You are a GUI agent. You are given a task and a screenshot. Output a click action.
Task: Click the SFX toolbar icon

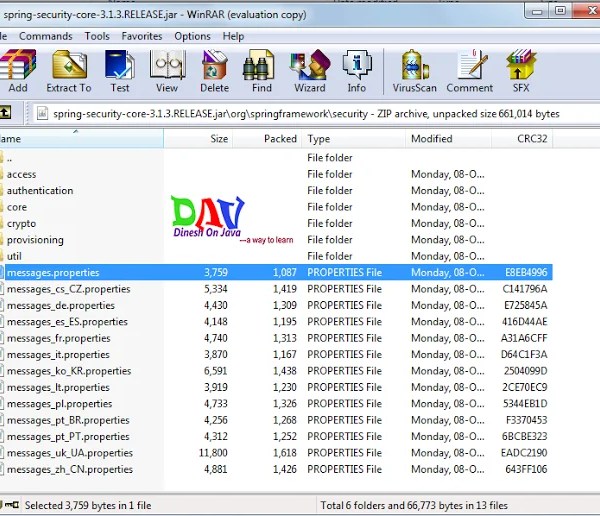click(521, 71)
